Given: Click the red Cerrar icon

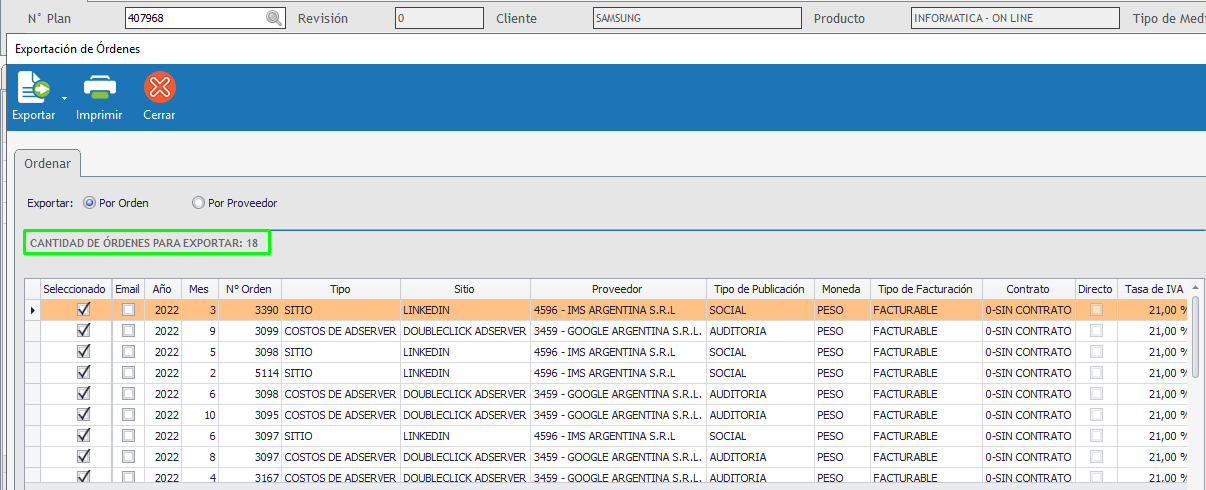Looking at the screenshot, I should point(159,89).
